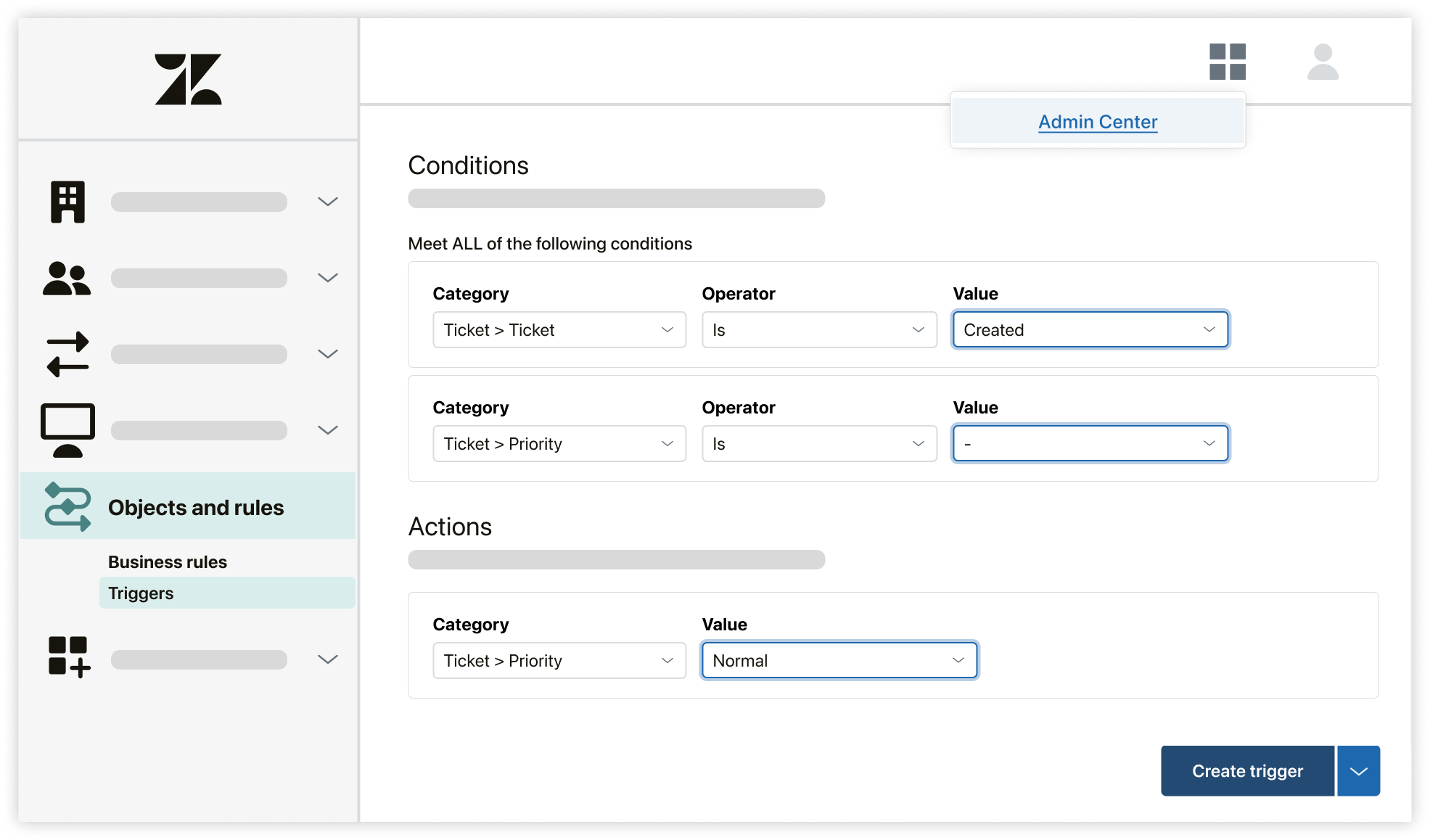Click the Conditions progress bar area
1430x840 pixels.
[617, 199]
